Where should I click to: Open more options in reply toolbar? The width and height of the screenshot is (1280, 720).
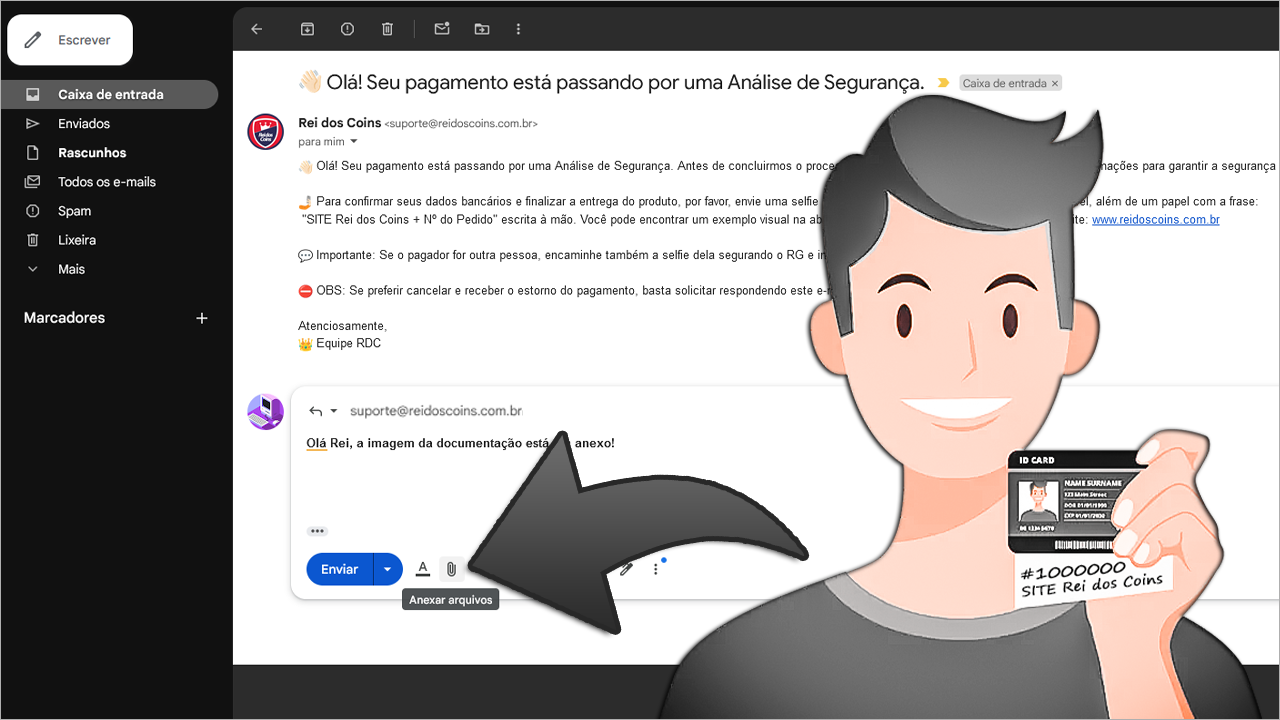pyautogui.click(x=656, y=569)
